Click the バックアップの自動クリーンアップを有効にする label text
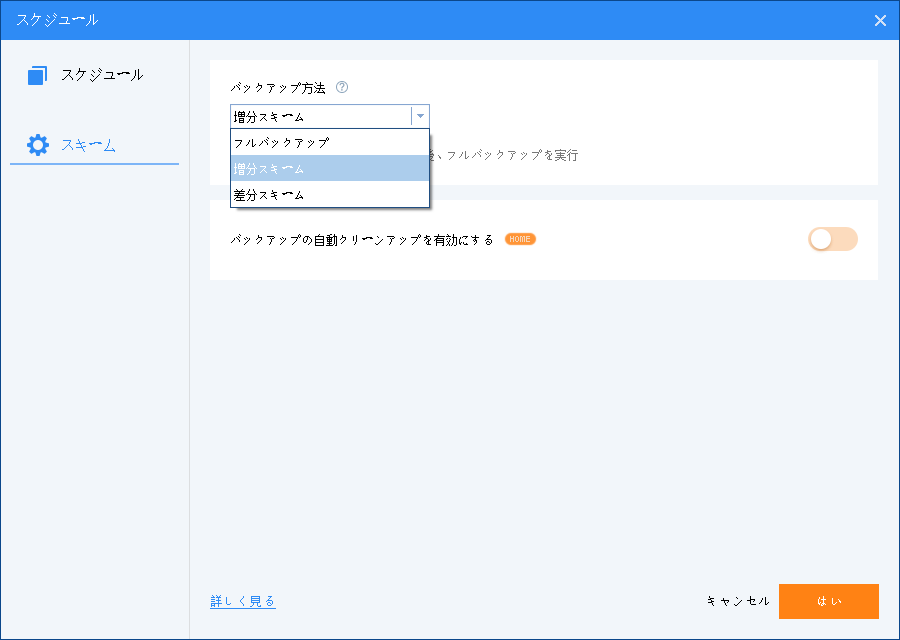 362,240
